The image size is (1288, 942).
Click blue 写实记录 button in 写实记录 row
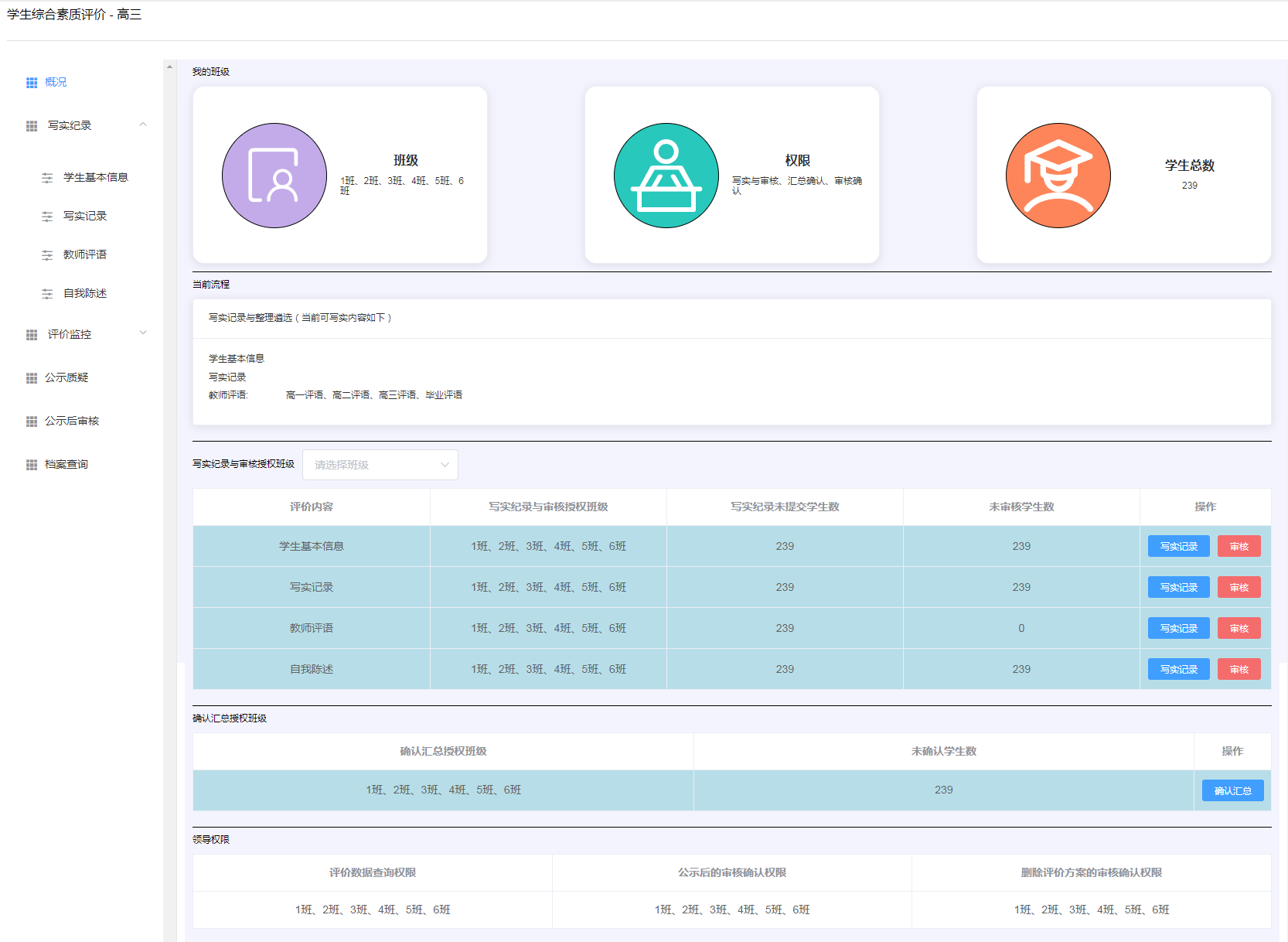(1179, 587)
